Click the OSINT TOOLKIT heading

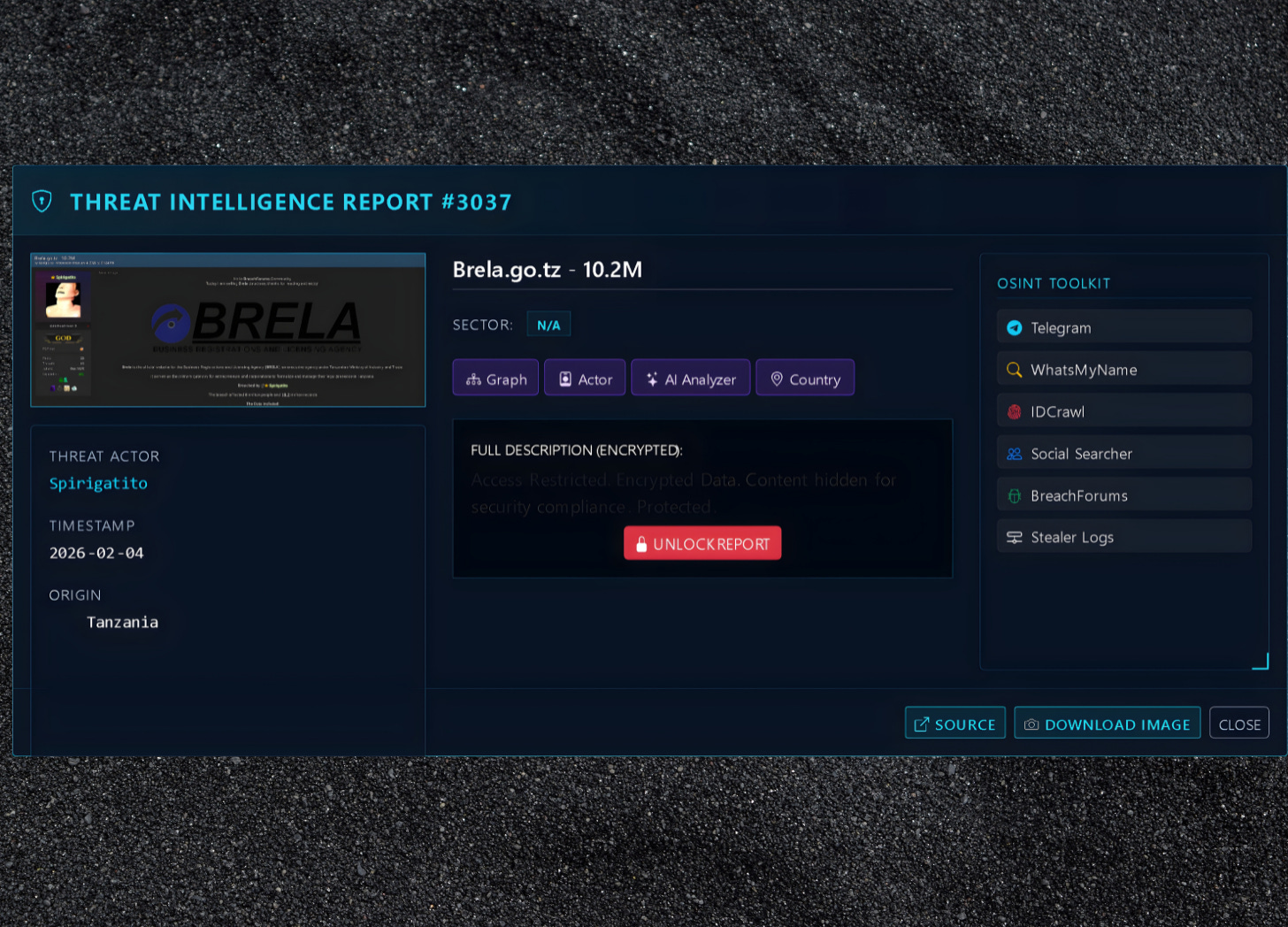click(1054, 283)
